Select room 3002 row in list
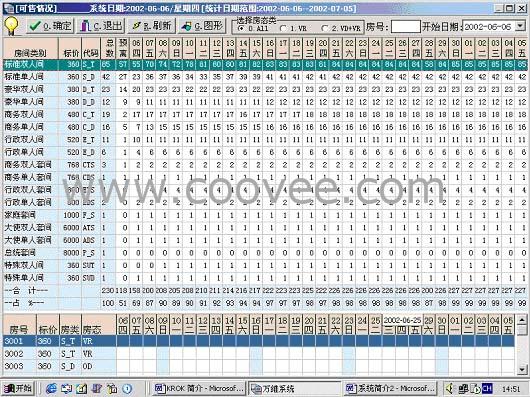Screen dimensions: 530x397 coord(259,354)
